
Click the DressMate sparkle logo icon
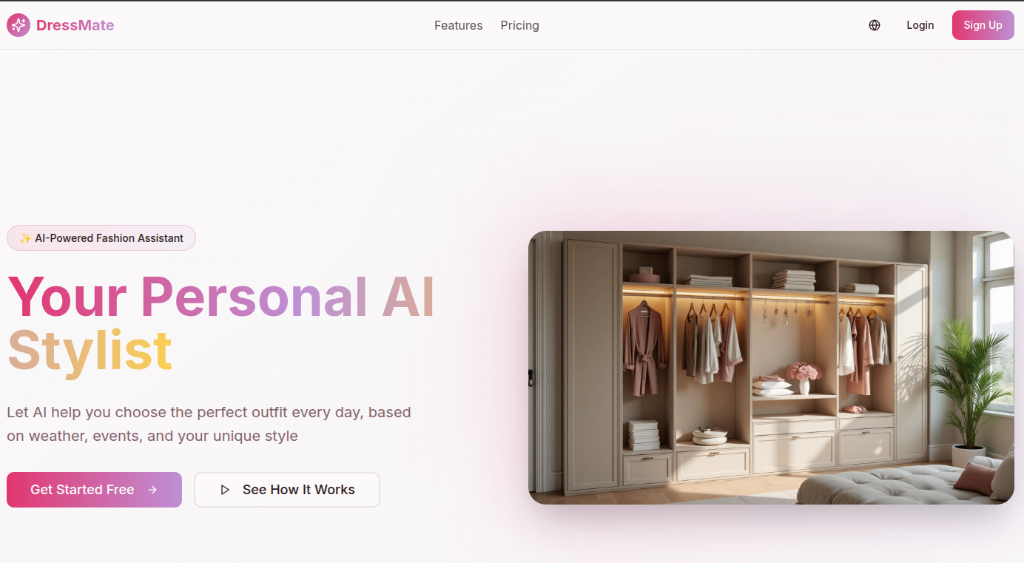pos(18,25)
